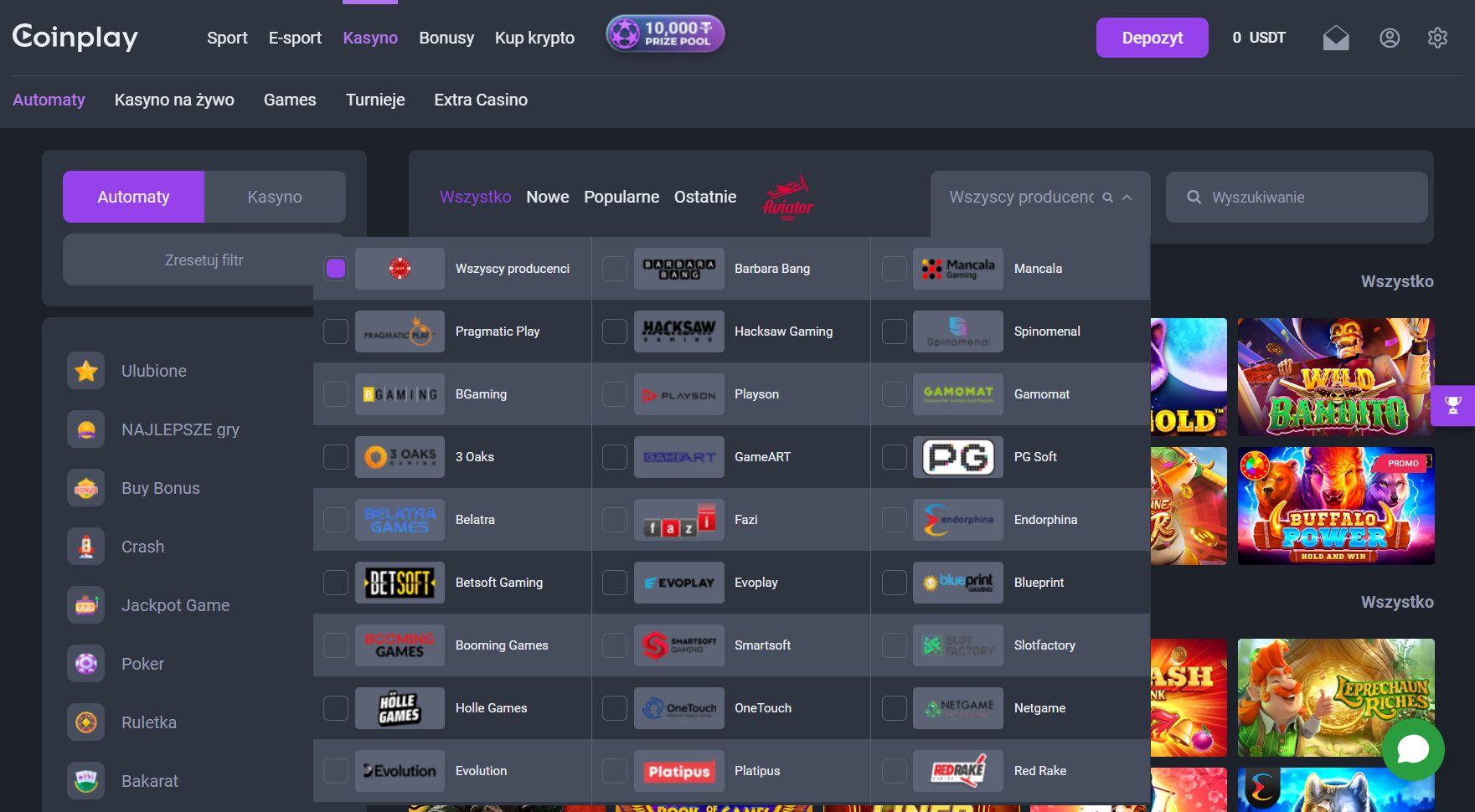Click the Wszystko link above Leprechaun Riches
Viewport: 1475px width, 812px height.
click(1397, 602)
